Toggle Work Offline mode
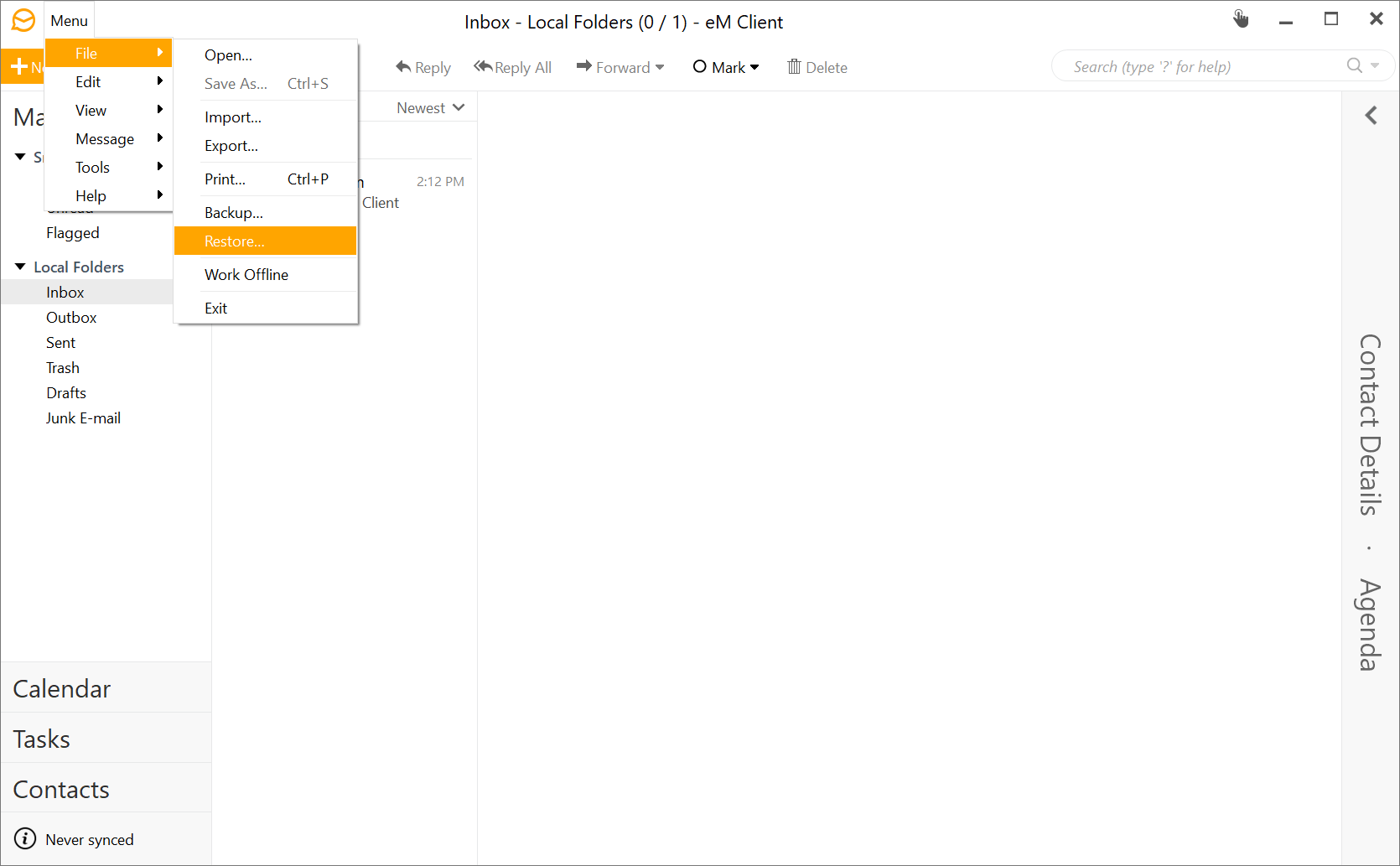The width and height of the screenshot is (1400, 866). tap(265, 274)
